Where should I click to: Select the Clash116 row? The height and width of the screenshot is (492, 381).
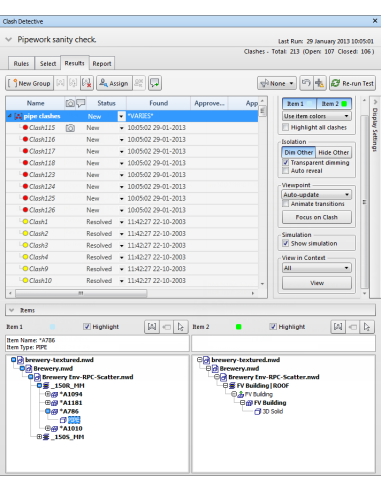[x=132, y=140]
